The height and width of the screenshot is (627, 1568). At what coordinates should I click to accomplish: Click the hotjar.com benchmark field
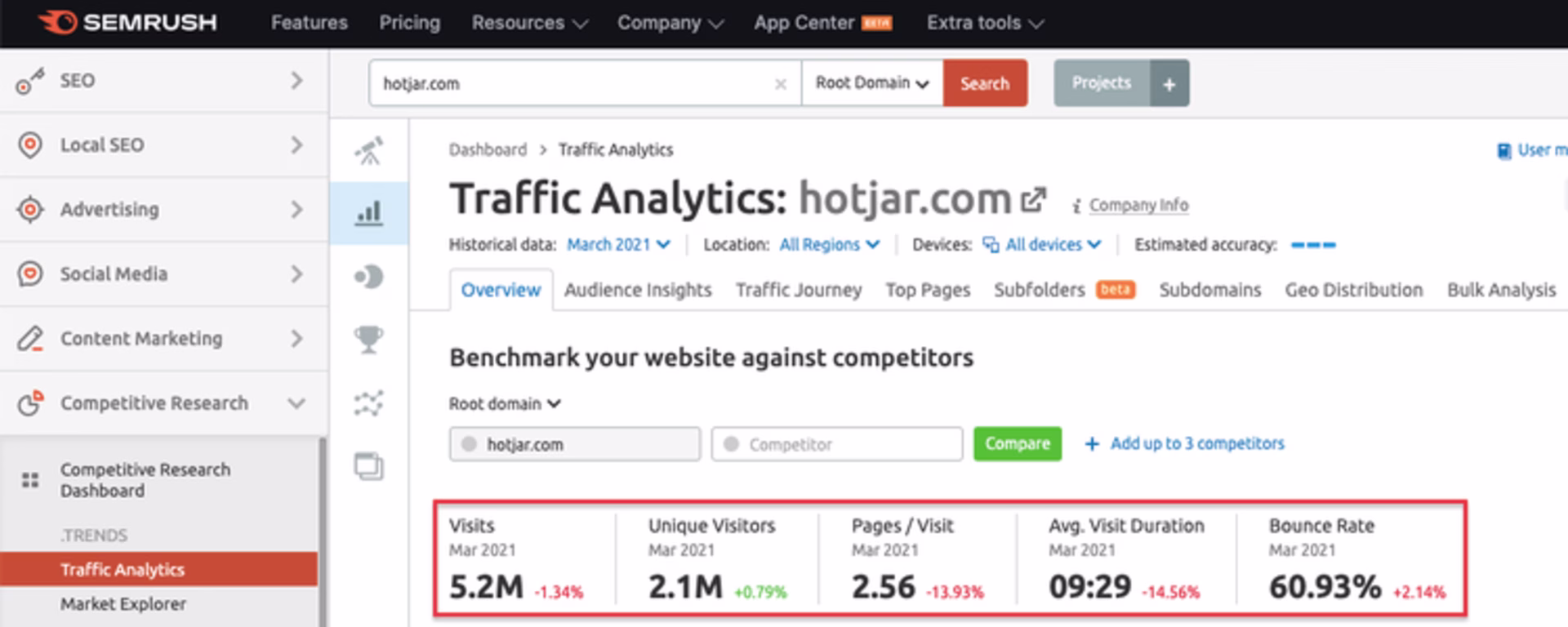click(575, 444)
